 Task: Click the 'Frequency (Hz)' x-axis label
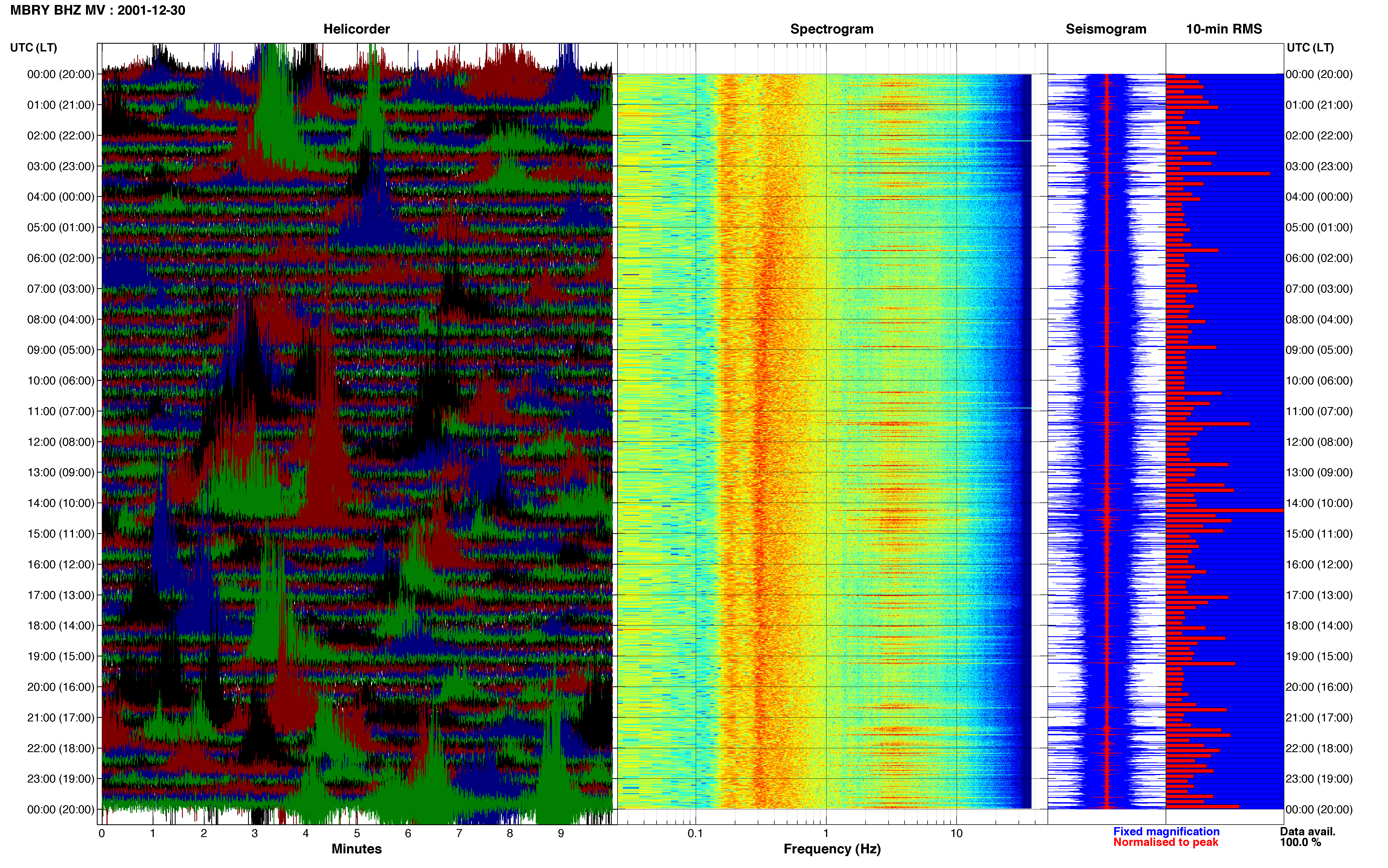[x=832, y=849]
